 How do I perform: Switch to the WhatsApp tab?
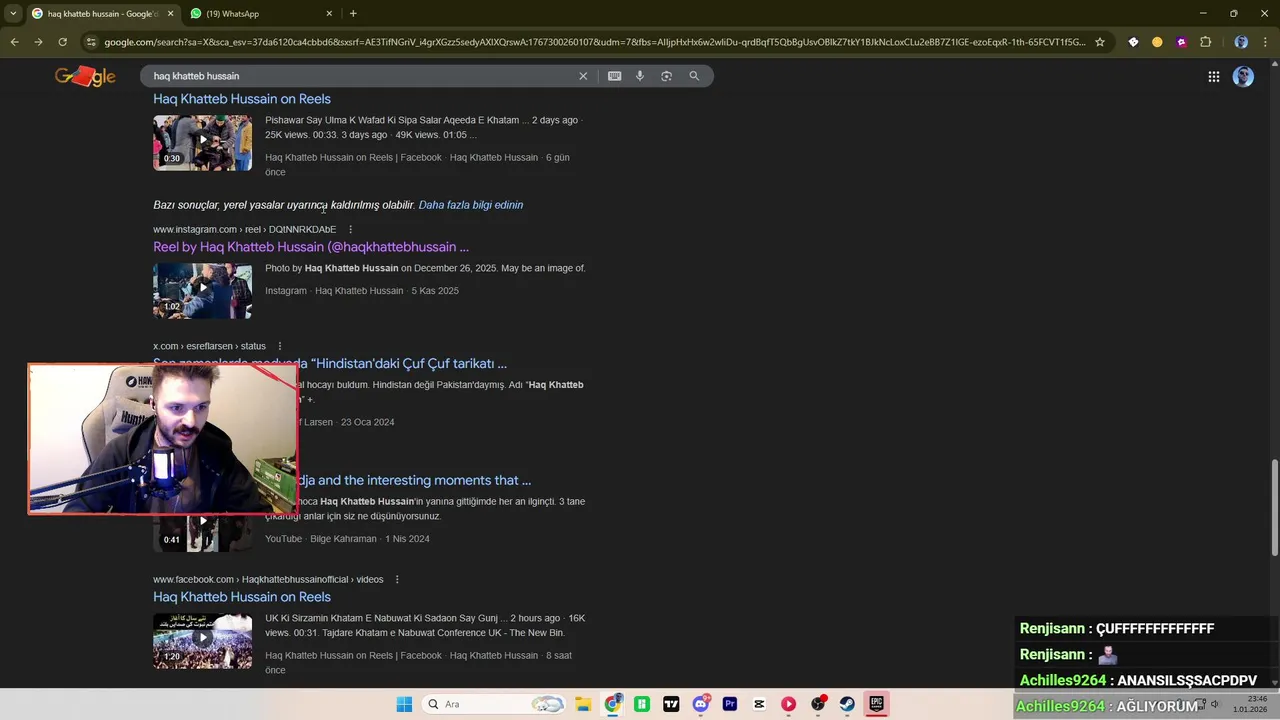(x=260, y=14)
